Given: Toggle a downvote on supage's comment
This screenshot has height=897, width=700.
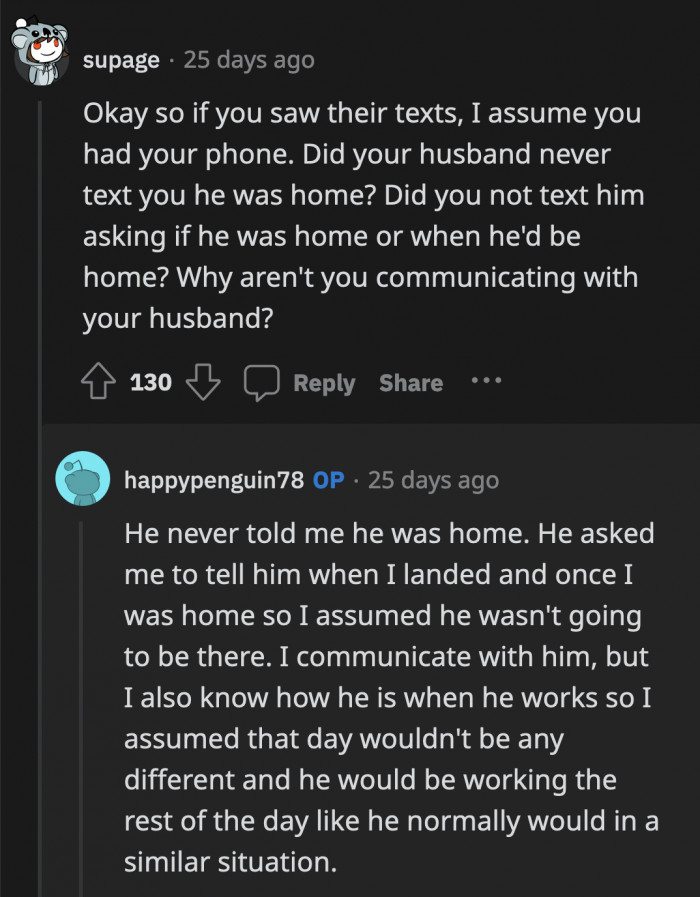Looking at the screenshot, I should pyautogui.click(x=203, y=381).
